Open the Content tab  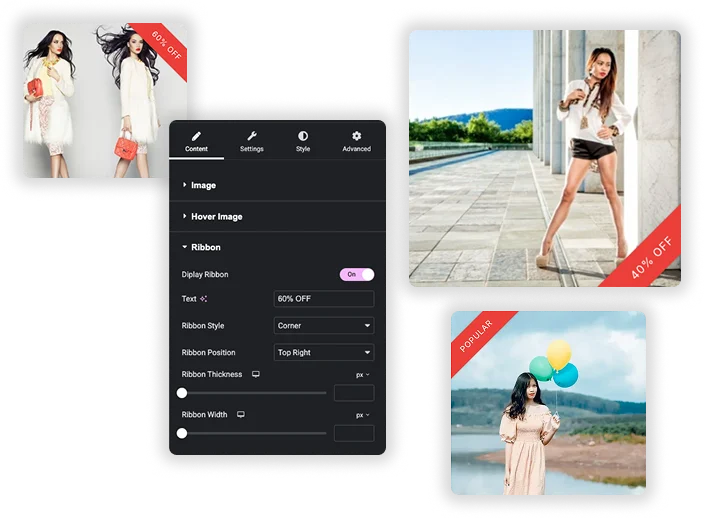[196, 141]
